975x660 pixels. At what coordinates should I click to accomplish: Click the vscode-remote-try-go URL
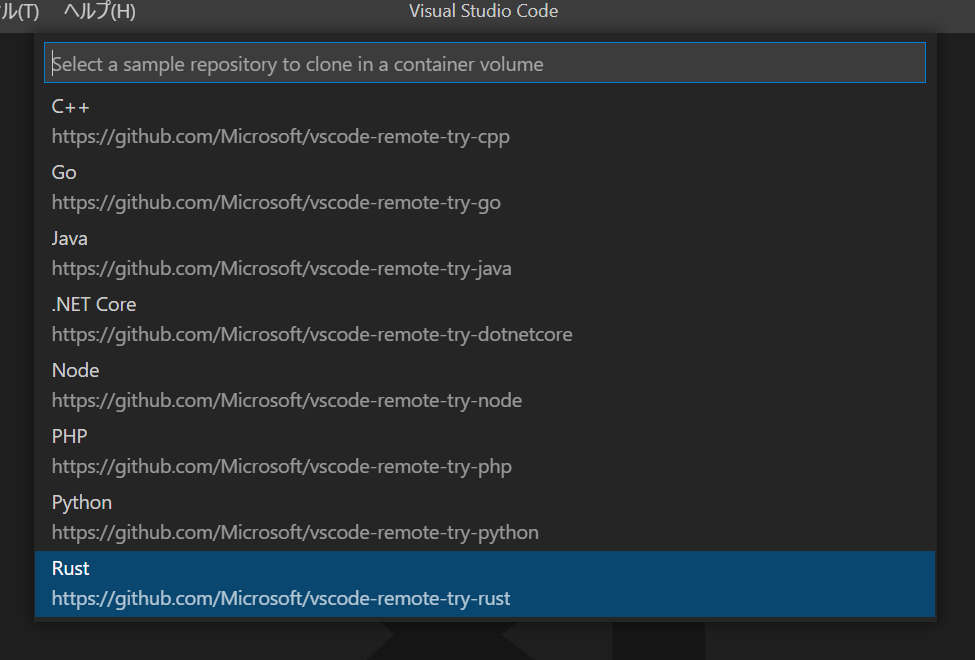[276, 203]
